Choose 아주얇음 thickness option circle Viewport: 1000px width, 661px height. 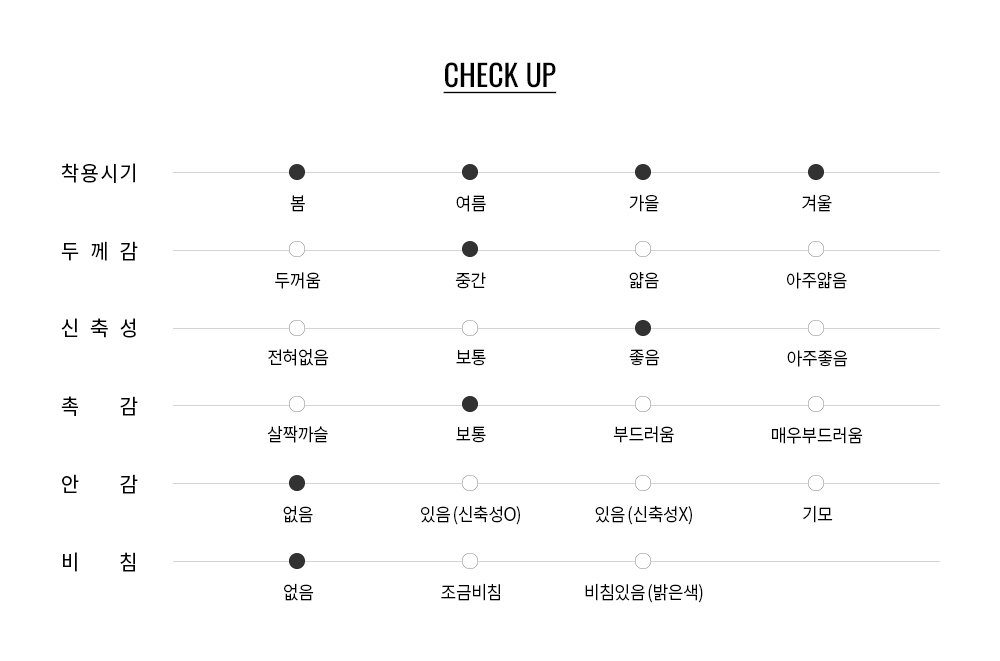click(x=816, y=249)
